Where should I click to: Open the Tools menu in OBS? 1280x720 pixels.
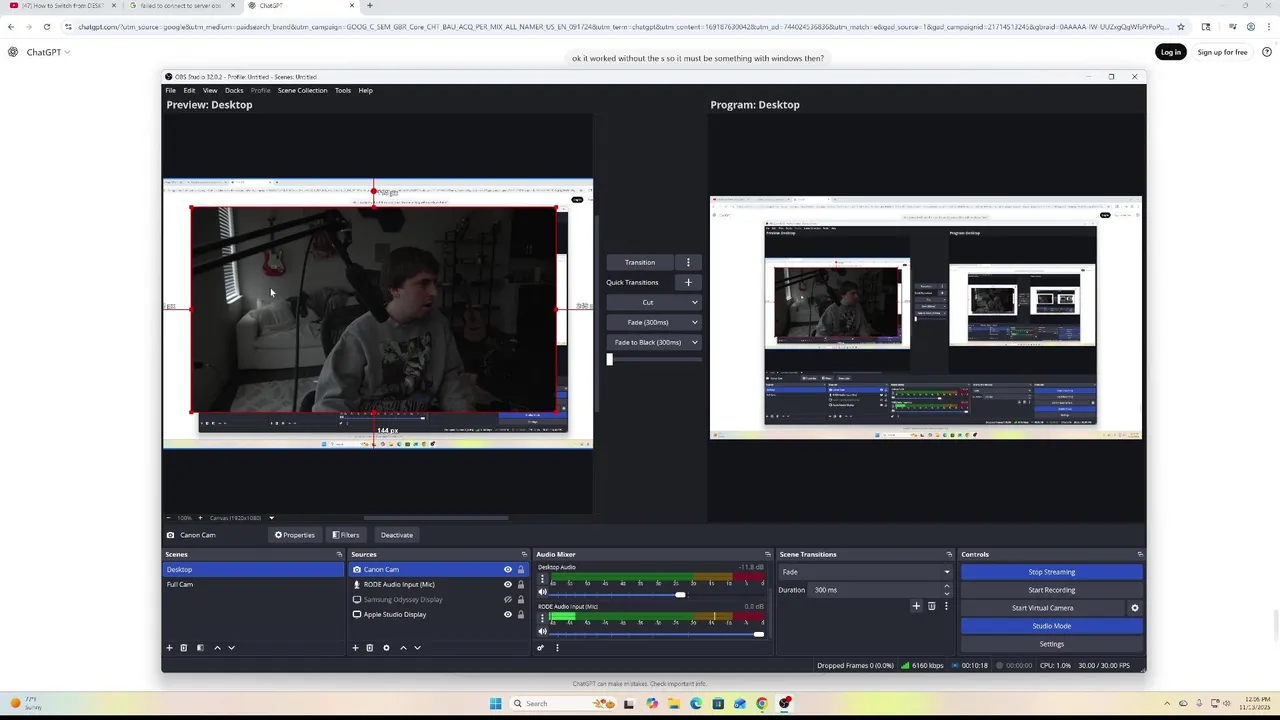(343, 90)
